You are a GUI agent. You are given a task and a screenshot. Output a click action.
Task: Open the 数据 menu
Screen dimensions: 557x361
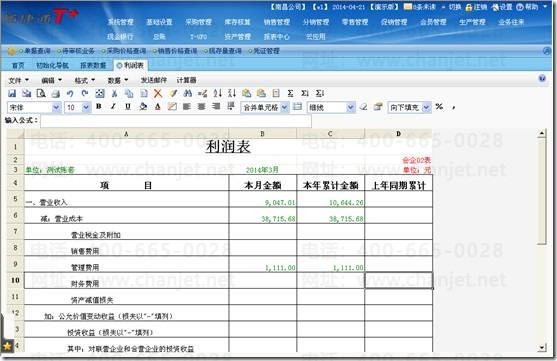tap(118, 81)
